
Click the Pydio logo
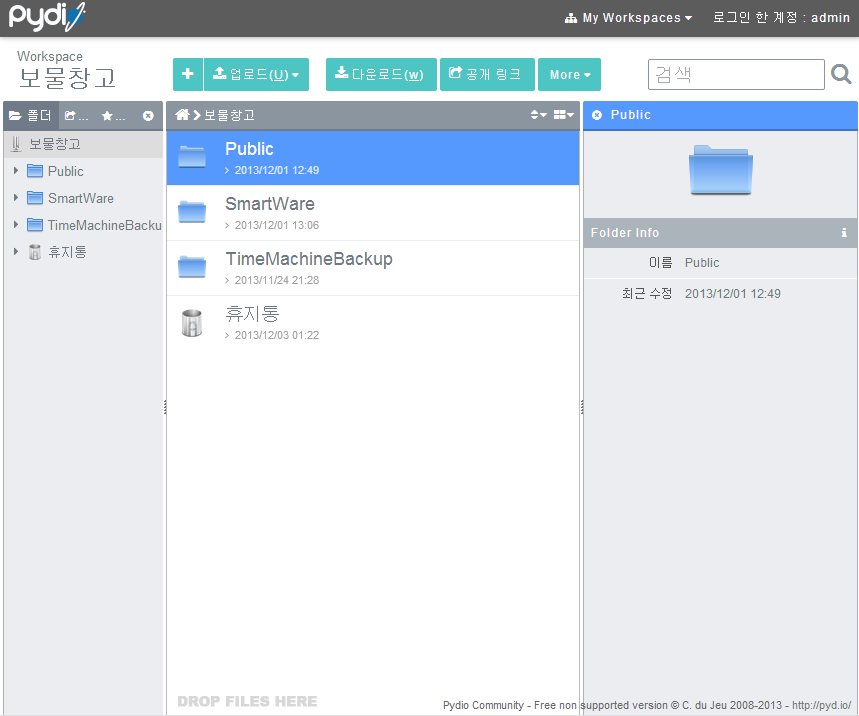pyautogui.click(x=47, y=18)
